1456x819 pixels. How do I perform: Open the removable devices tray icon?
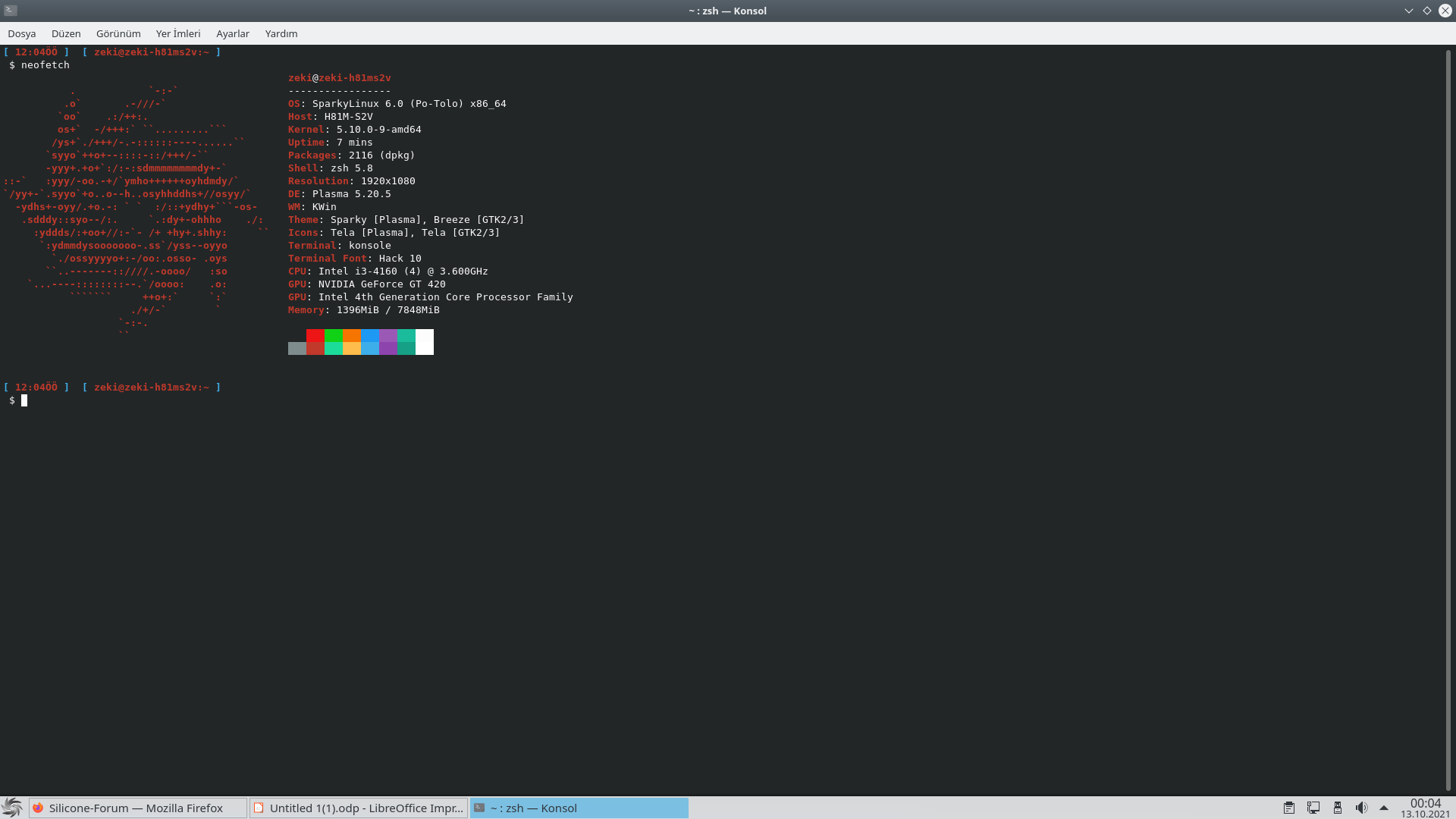click(1338, 808)
